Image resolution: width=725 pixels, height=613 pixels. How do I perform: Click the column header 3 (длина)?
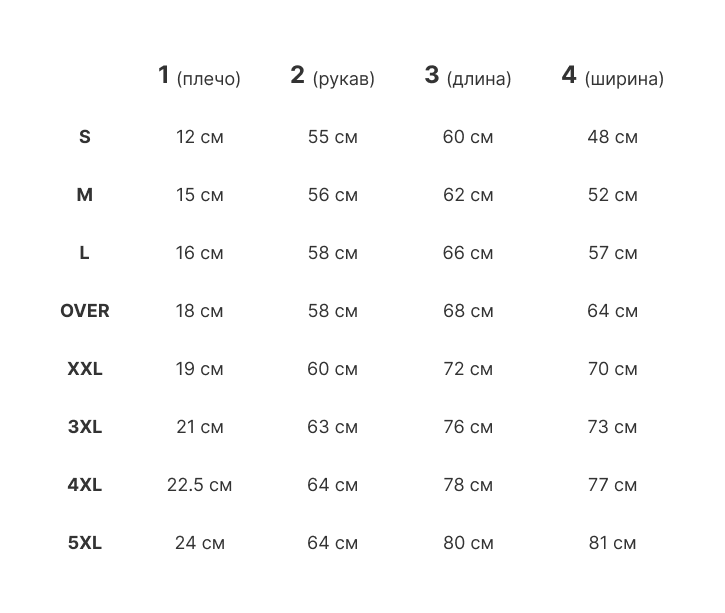point(467,77)
